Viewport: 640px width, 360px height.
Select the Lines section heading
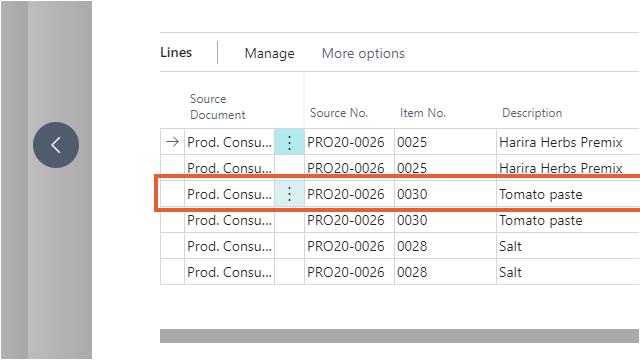pyautogui.click(x=176, y=53)
